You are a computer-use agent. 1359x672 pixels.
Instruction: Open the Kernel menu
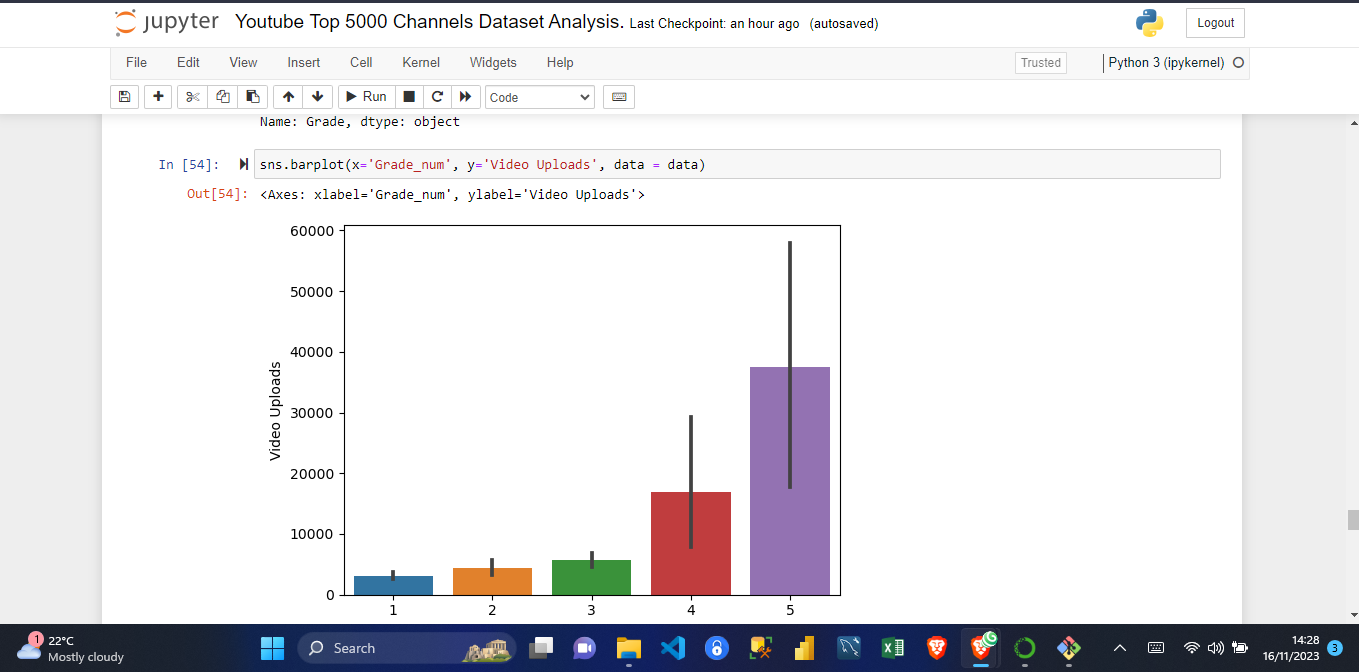pyautogui.click(x=421, y=63)
